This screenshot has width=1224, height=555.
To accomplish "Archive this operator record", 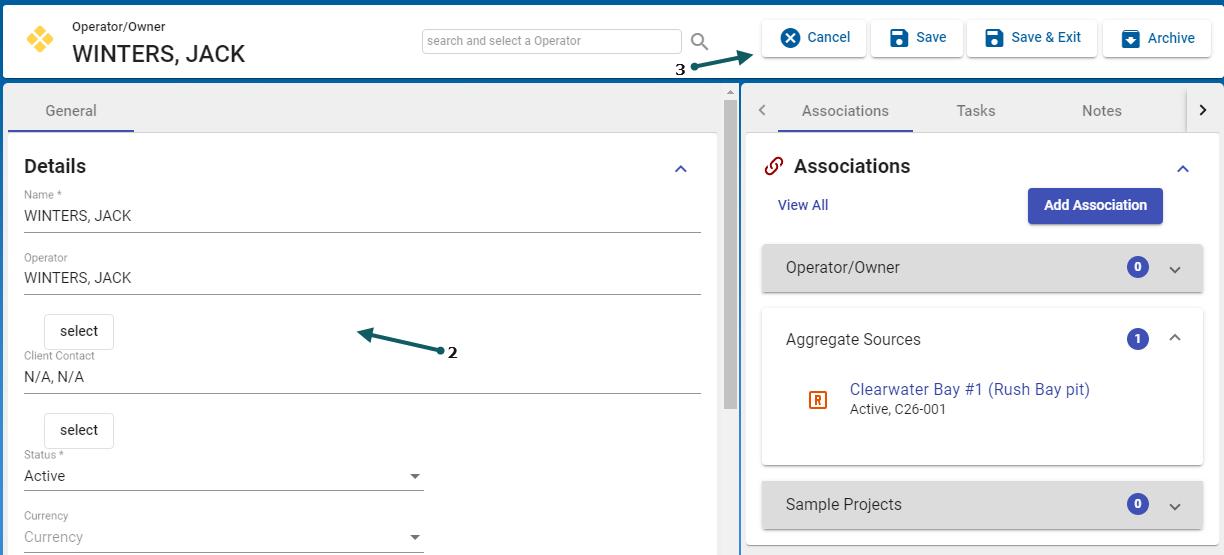I will pos(1157,38).
